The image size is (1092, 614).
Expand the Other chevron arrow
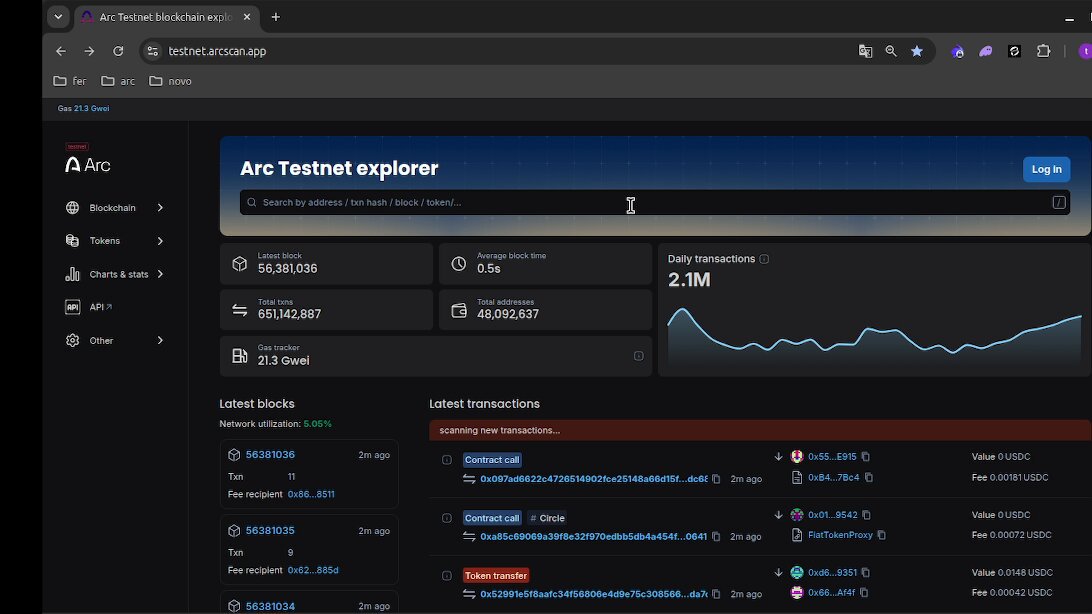click(x=160, y=340)
